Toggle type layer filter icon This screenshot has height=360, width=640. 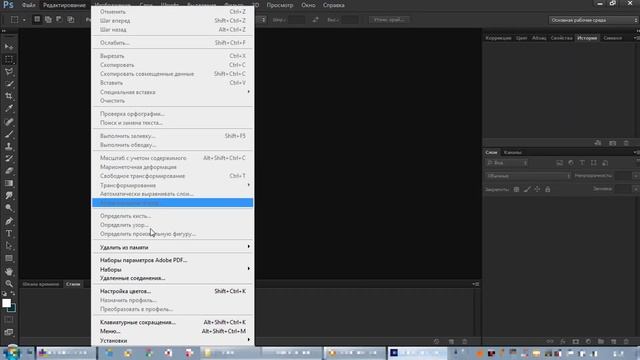[582, 163]
